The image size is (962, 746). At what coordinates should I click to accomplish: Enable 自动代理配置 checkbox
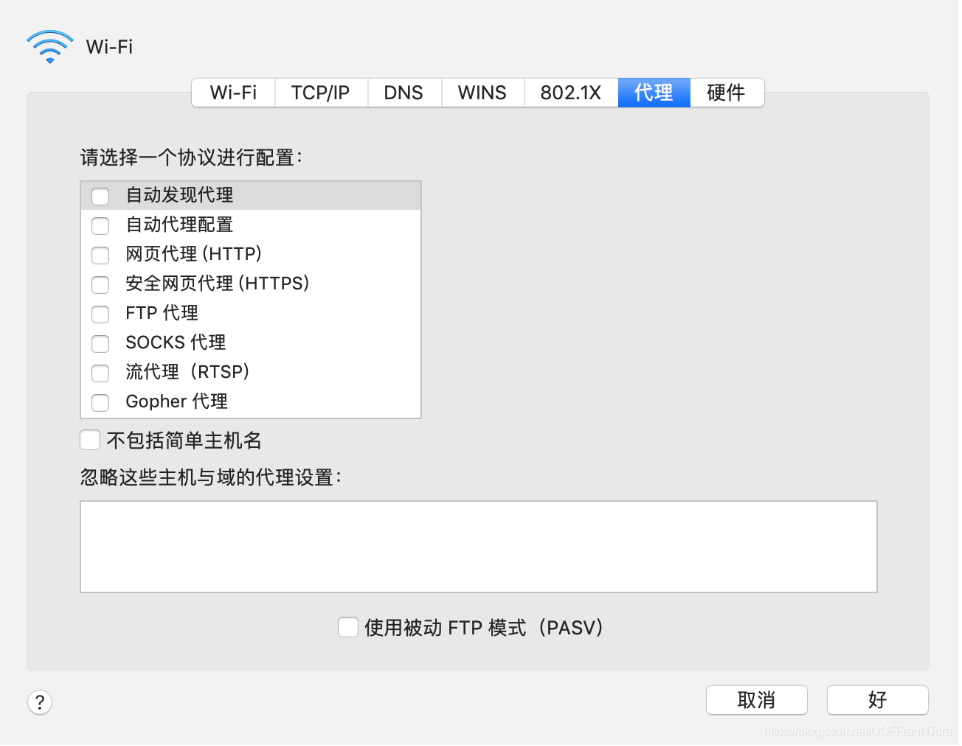(x=100, y=225)
